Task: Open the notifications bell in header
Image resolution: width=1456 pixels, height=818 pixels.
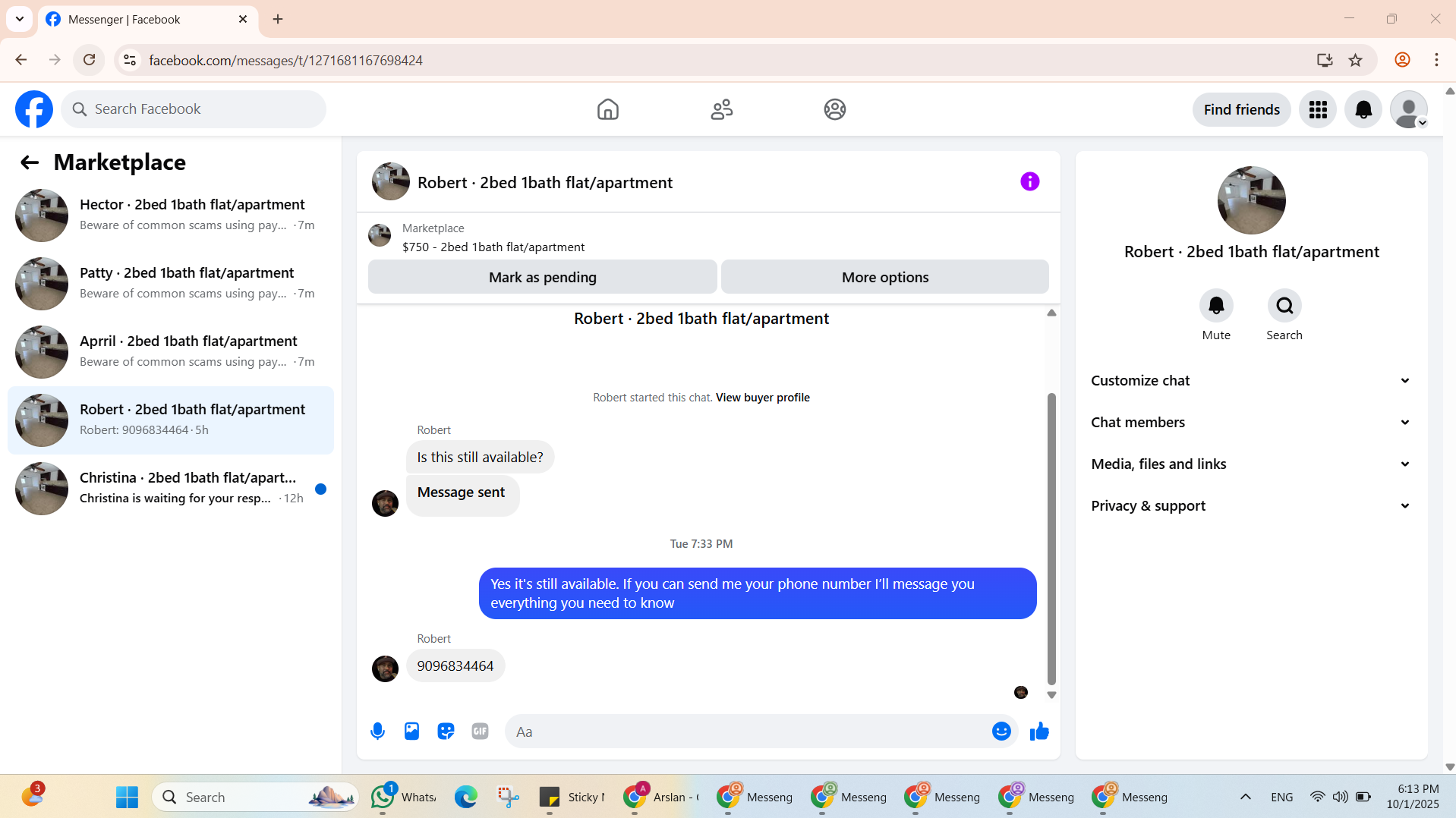Action: point(1363,110)
